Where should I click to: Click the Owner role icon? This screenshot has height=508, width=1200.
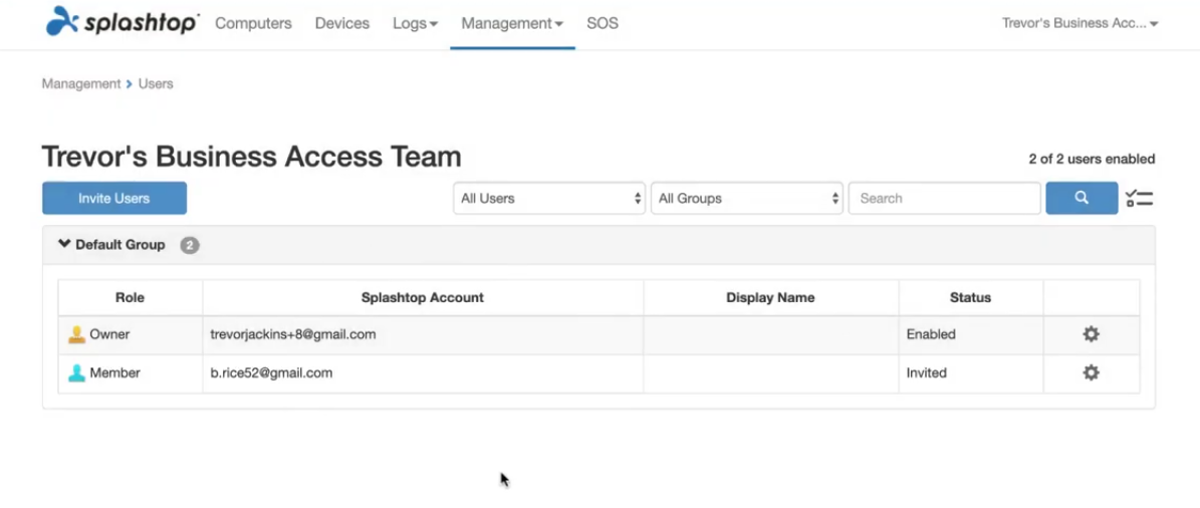pyautogui.click(x=77, y=334)
